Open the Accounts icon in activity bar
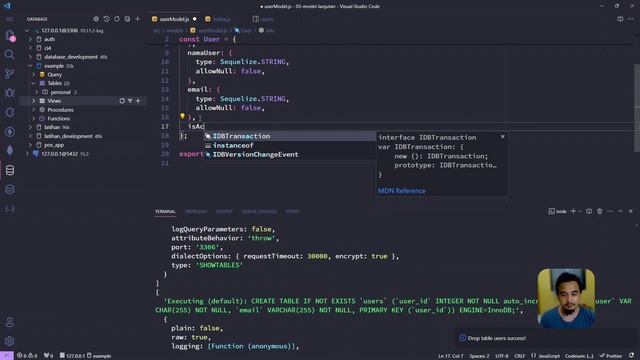This screenshot has width=640, height=360. 9,322
